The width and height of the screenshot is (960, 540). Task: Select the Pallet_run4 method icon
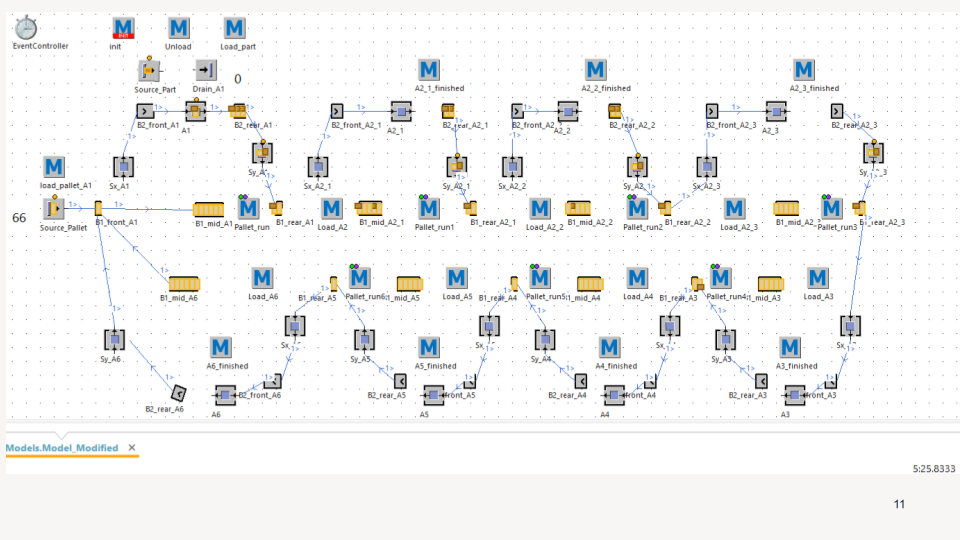[720, 278]
